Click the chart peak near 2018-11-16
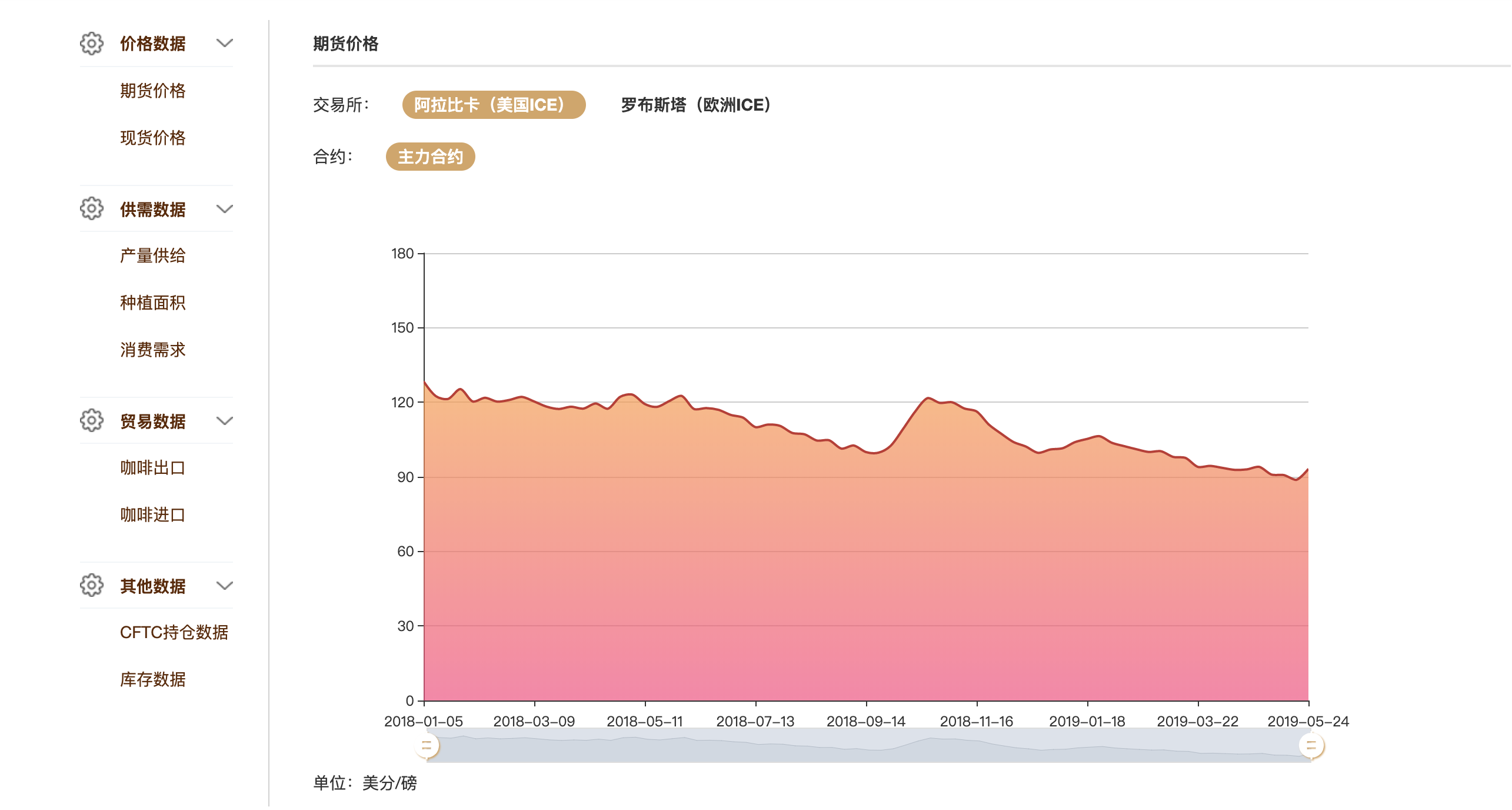1512x810 pixels. pos(928,399)
